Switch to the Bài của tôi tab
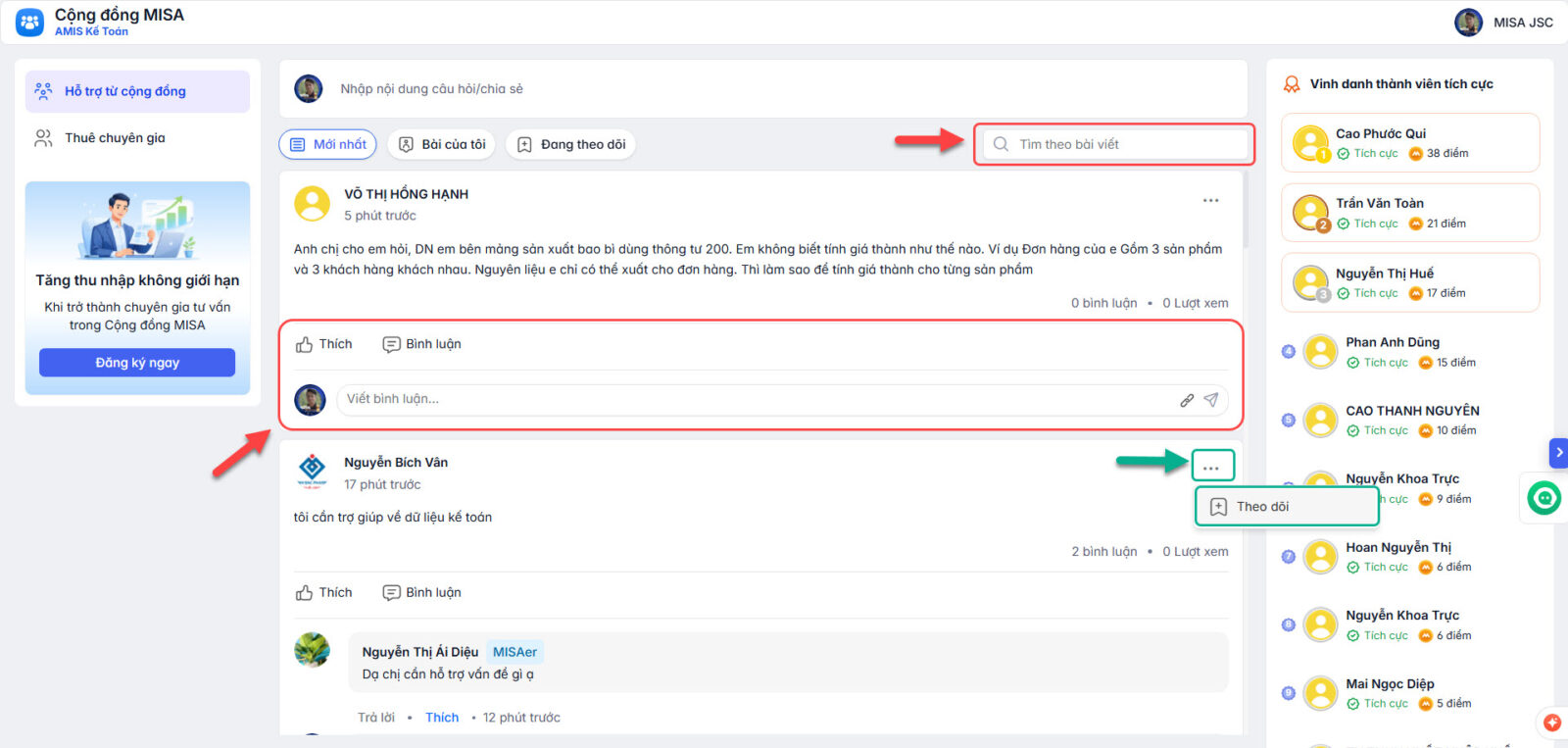 tap(442, 144)
